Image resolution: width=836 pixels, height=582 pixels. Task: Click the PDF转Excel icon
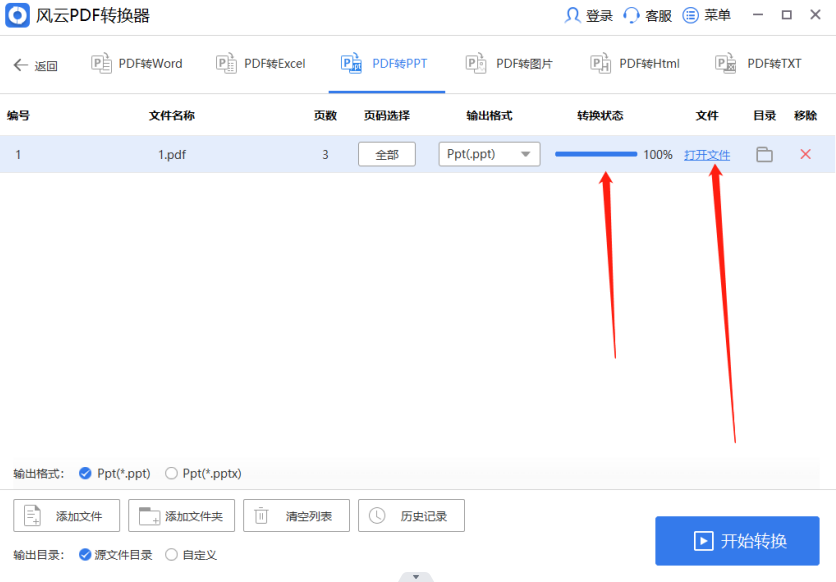(x=226, y=63)
